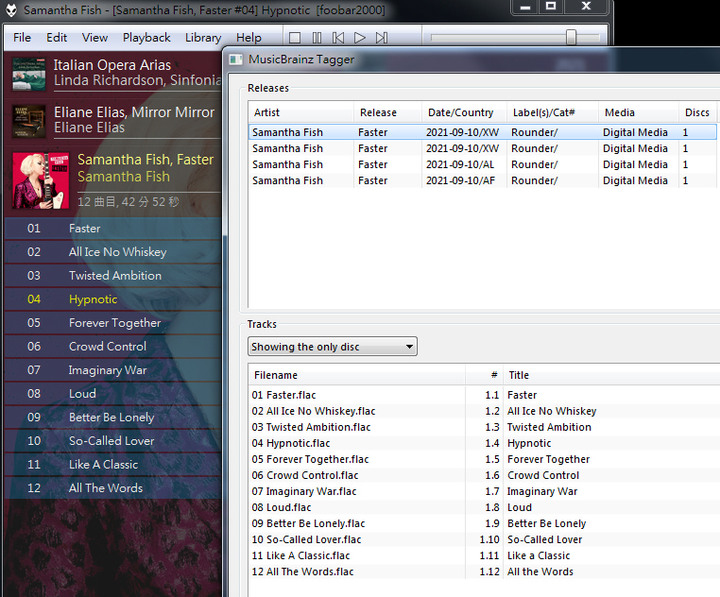Click the Next track button in foobar2000
Screen dimensions: 720x597
tap(382, 38)
